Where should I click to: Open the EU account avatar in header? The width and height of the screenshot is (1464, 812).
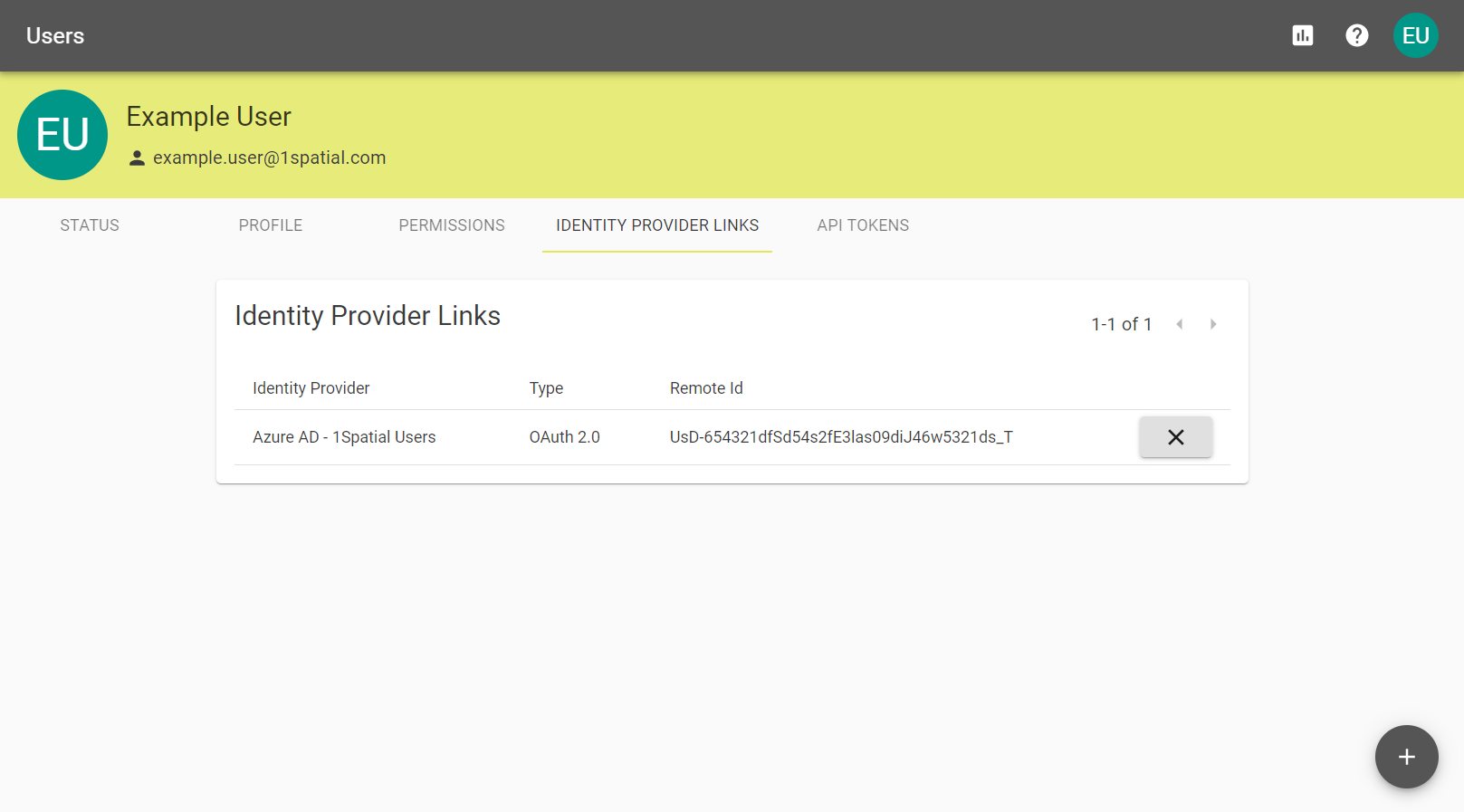[1415, 35]
